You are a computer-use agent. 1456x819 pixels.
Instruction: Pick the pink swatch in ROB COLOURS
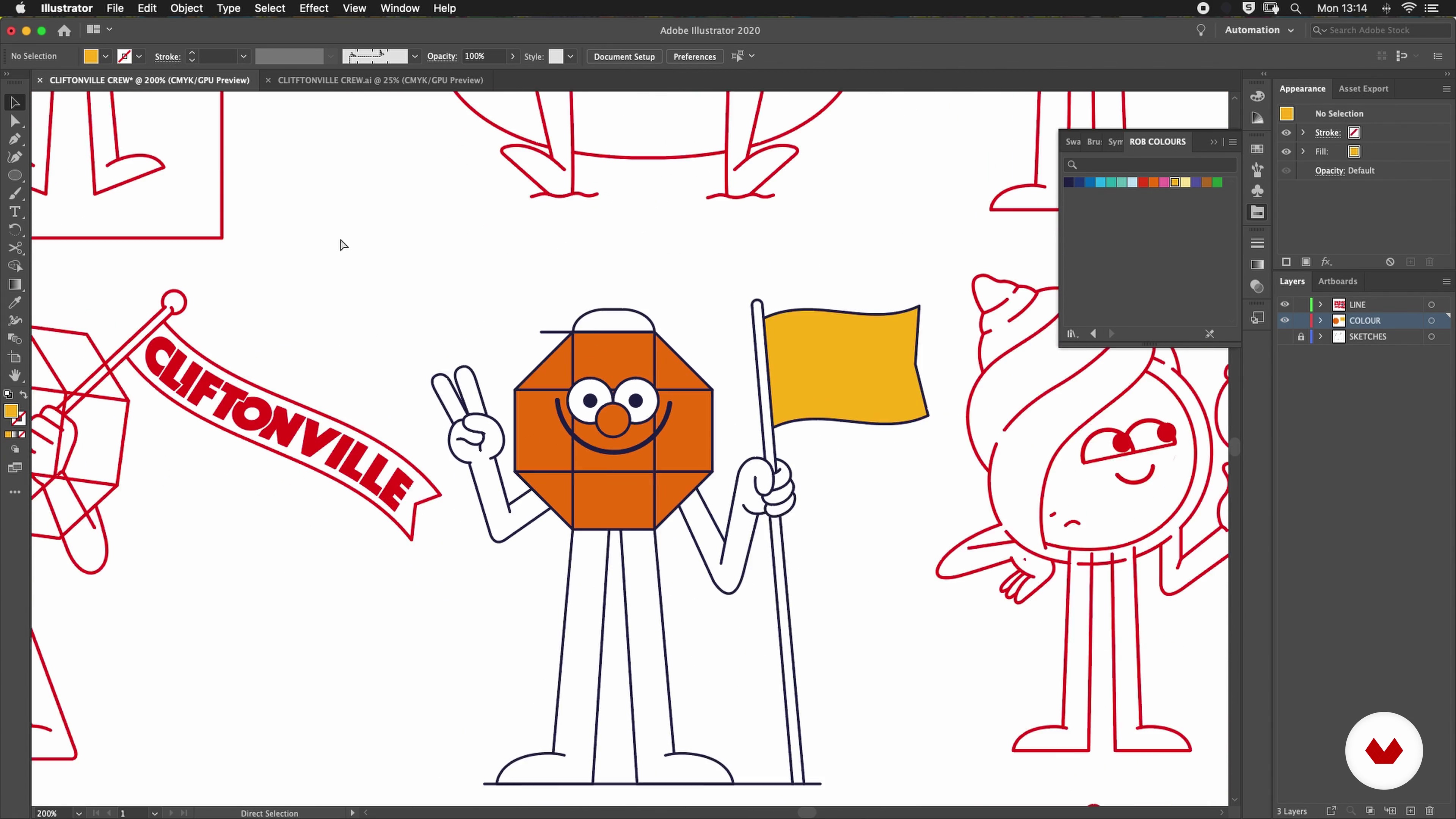(x=1164, y=182)
